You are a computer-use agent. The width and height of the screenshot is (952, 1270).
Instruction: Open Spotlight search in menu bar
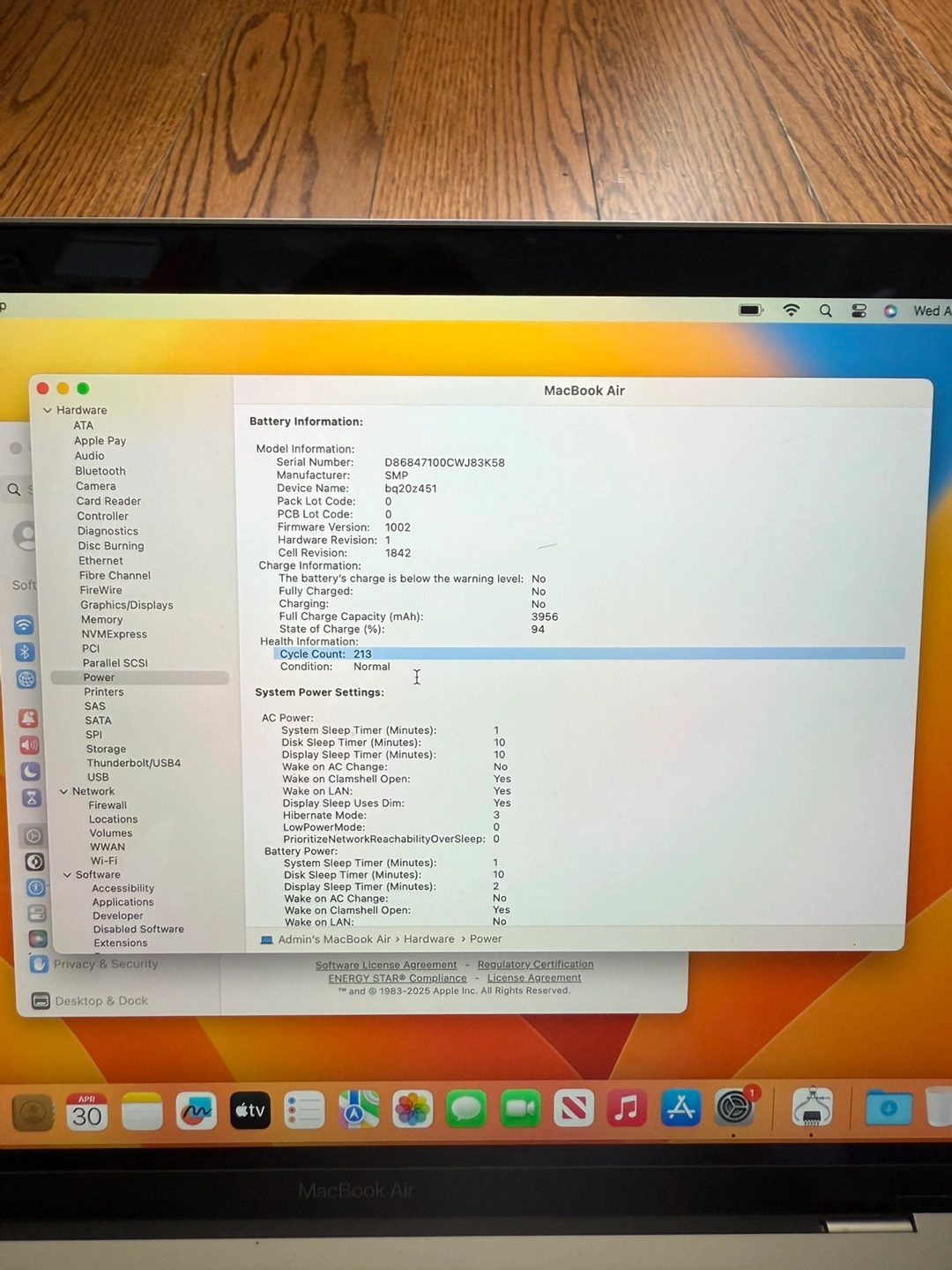click(x=825, y=310)
